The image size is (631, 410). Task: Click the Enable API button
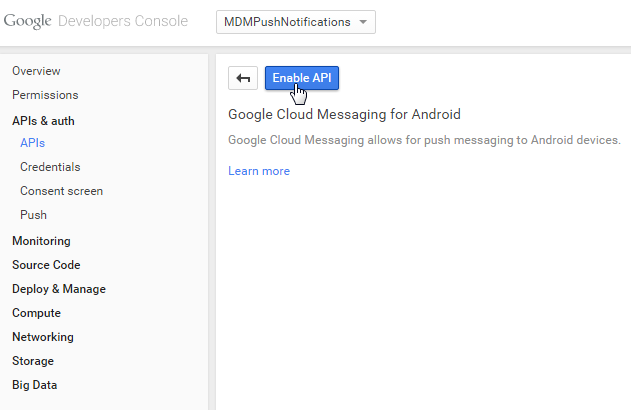302,78
